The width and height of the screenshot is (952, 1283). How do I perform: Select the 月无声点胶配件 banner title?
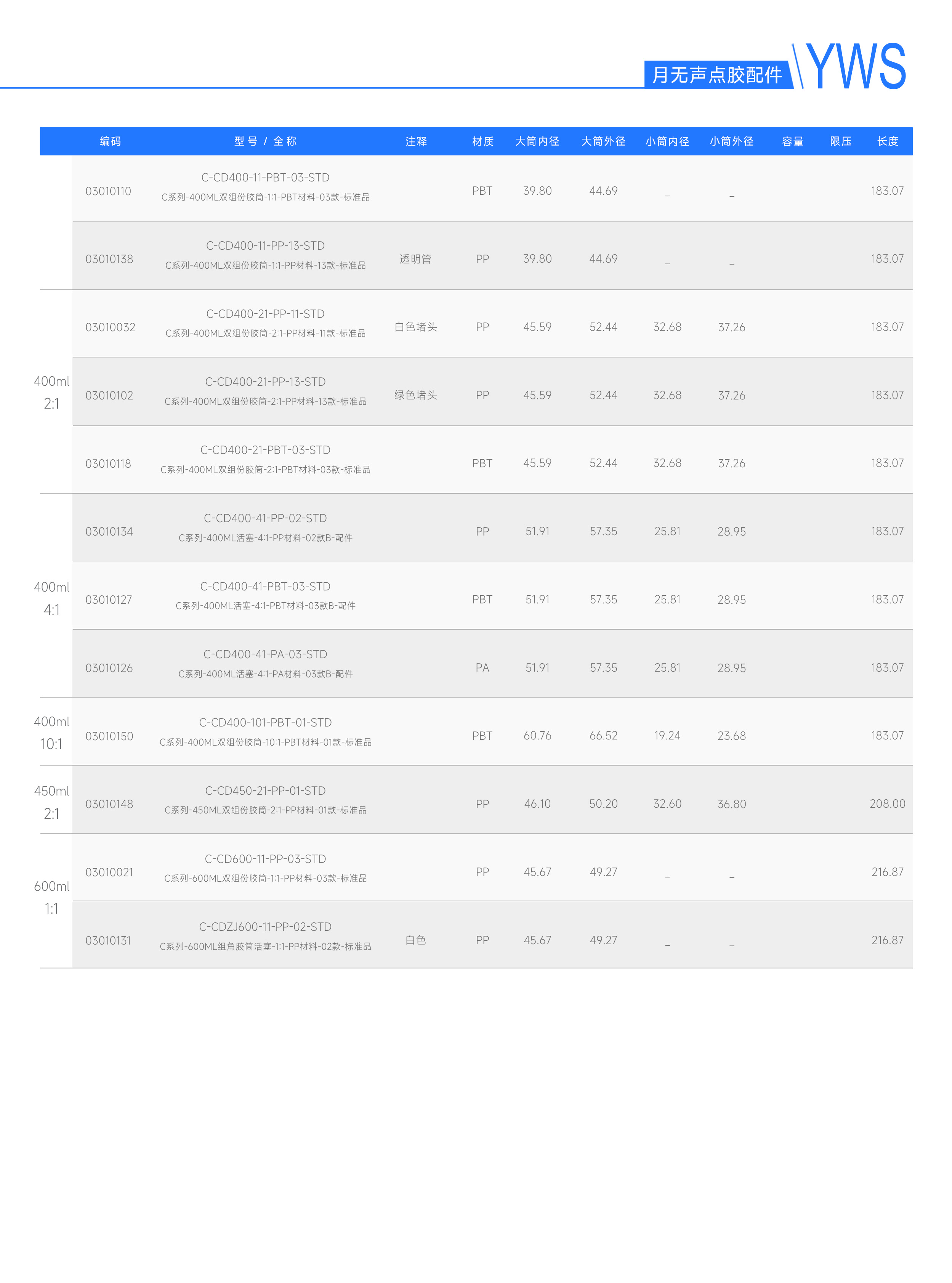coord(717,74)
